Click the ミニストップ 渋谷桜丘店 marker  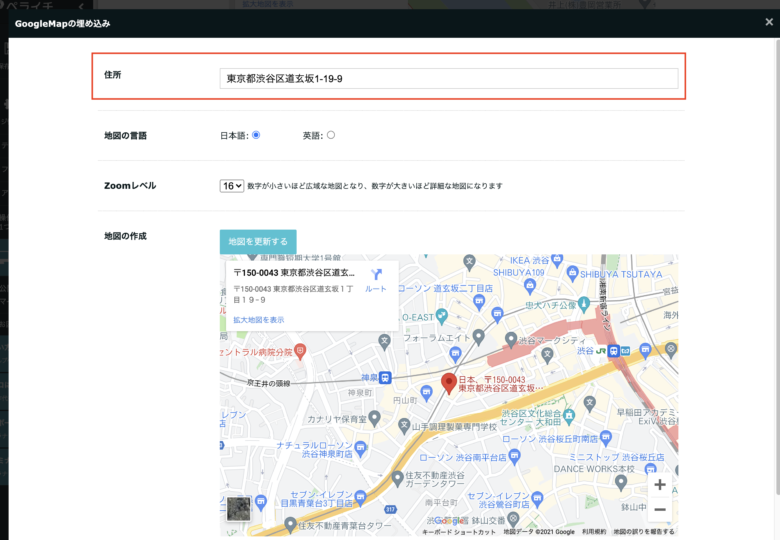pos(651,469)
